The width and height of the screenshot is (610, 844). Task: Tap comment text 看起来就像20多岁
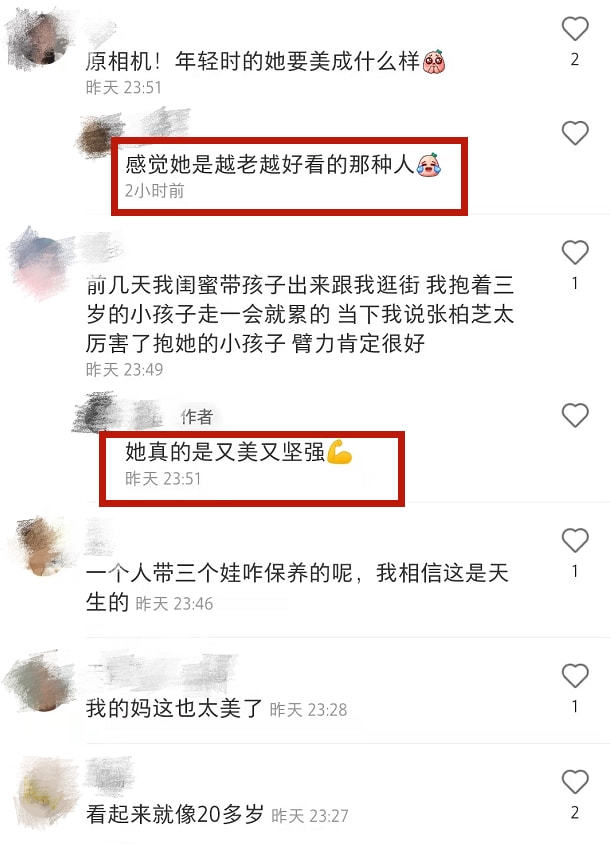click(x=174, y=814)
